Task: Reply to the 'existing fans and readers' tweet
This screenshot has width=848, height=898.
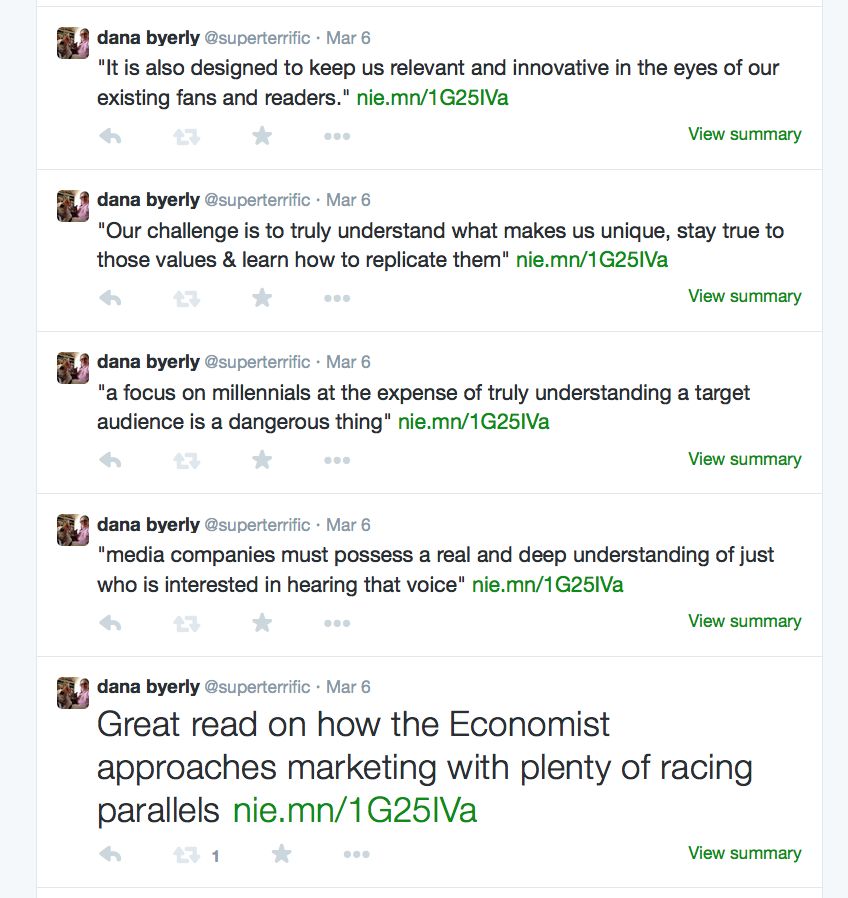Action: (111, 136)
